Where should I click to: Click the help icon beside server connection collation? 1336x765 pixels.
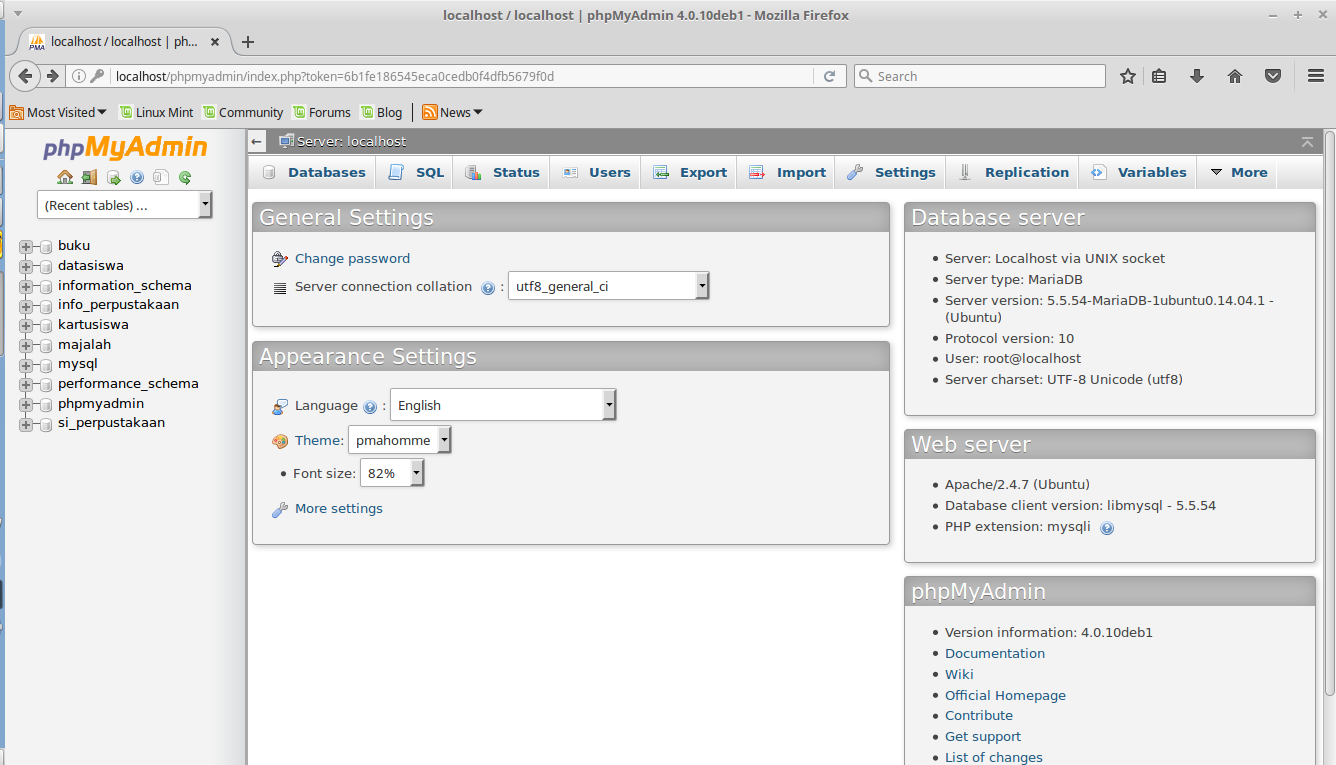[x=488, y=287]
